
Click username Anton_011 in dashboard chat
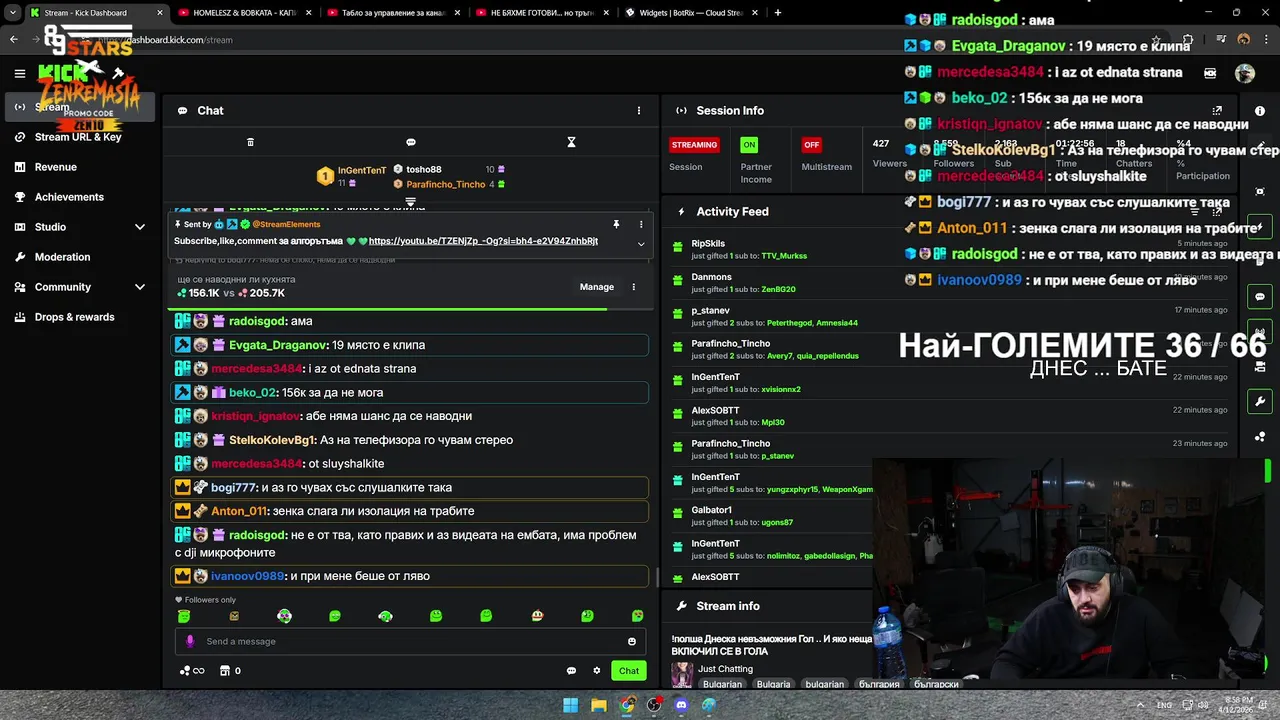[x=240, y=511]
